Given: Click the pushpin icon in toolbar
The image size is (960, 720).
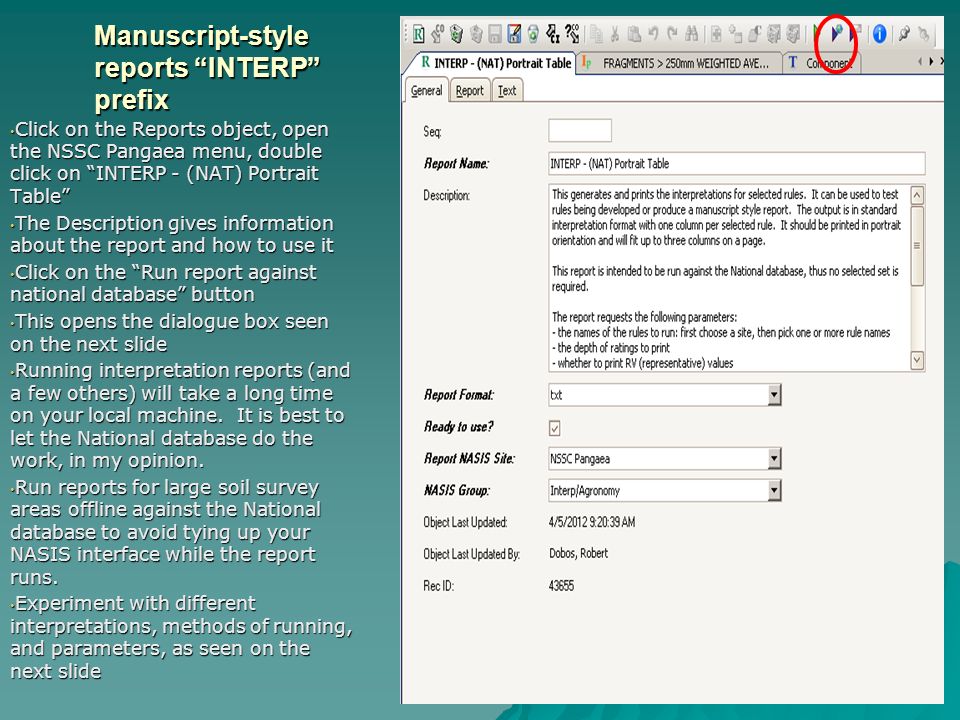Looking at the screenshot, I should (x=904, y=34).
